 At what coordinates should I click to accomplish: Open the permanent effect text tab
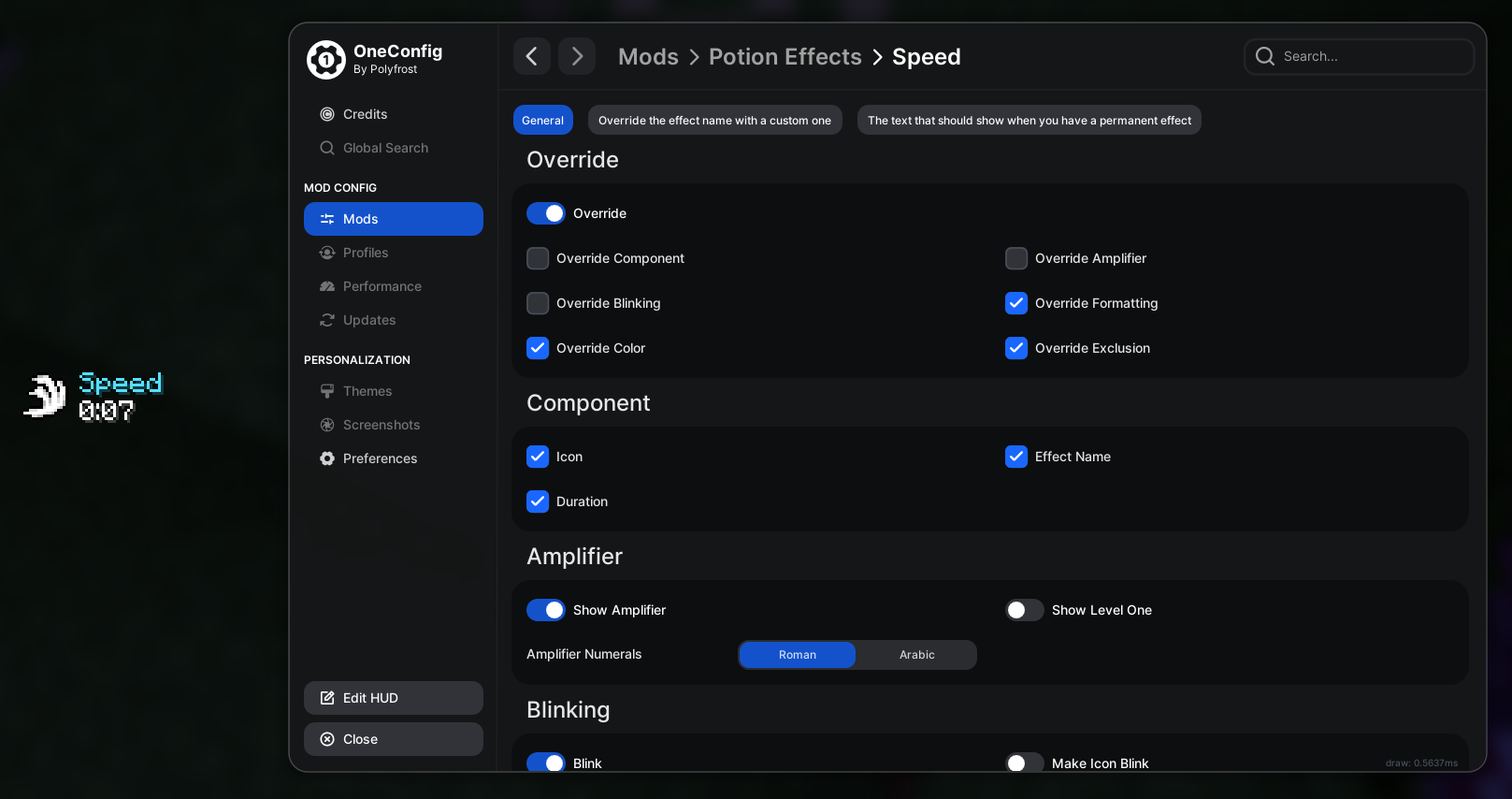click(x=1030, y=120)
